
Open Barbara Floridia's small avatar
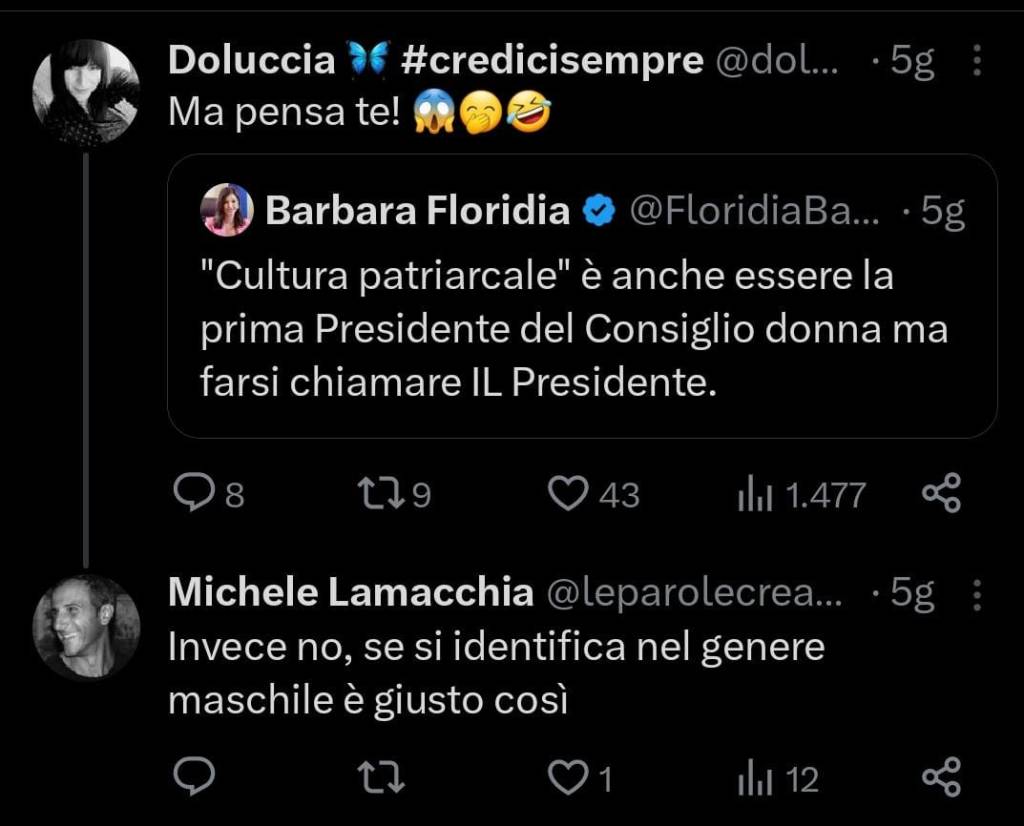pyautogui.click(x=228, y=211)
